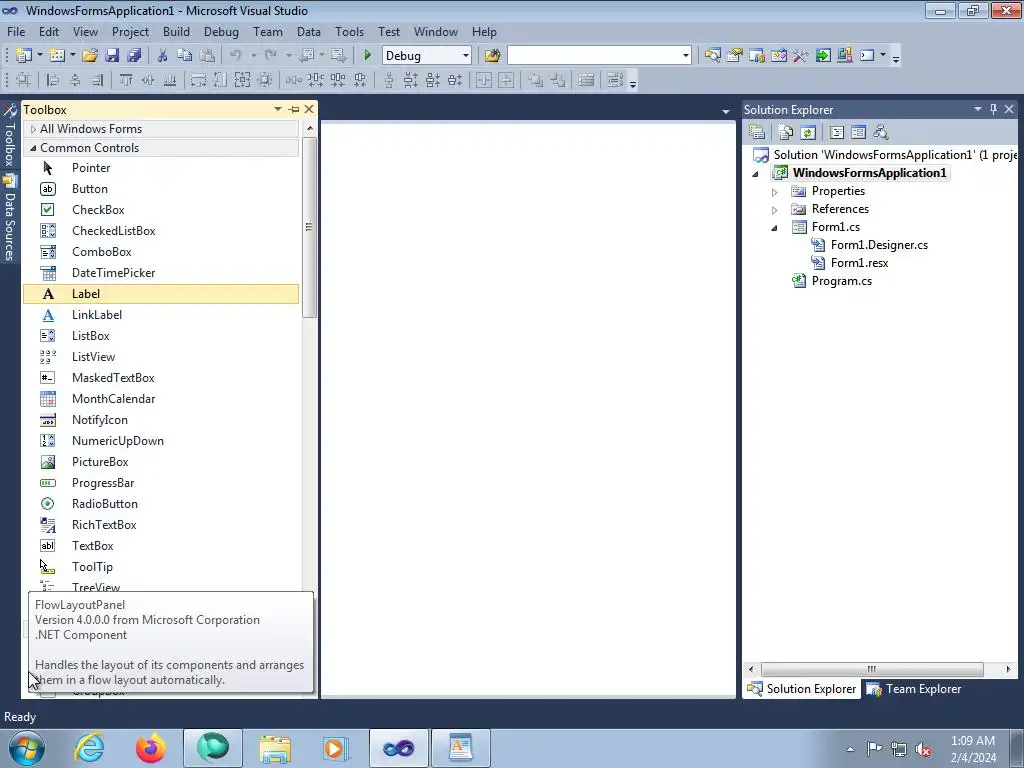Select the PictureBox control in Toolbox

(161, 462)
